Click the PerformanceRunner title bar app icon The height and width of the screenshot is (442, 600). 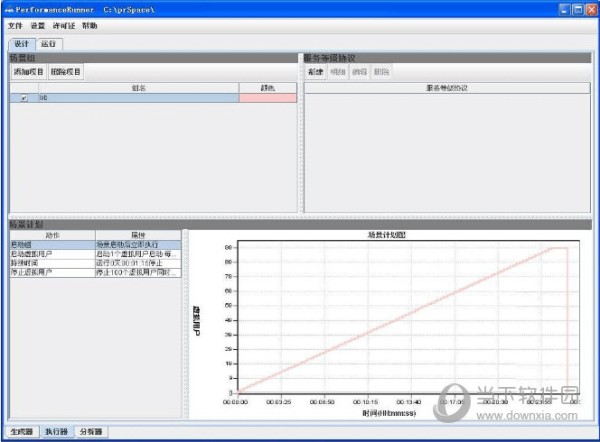[9, 8]
